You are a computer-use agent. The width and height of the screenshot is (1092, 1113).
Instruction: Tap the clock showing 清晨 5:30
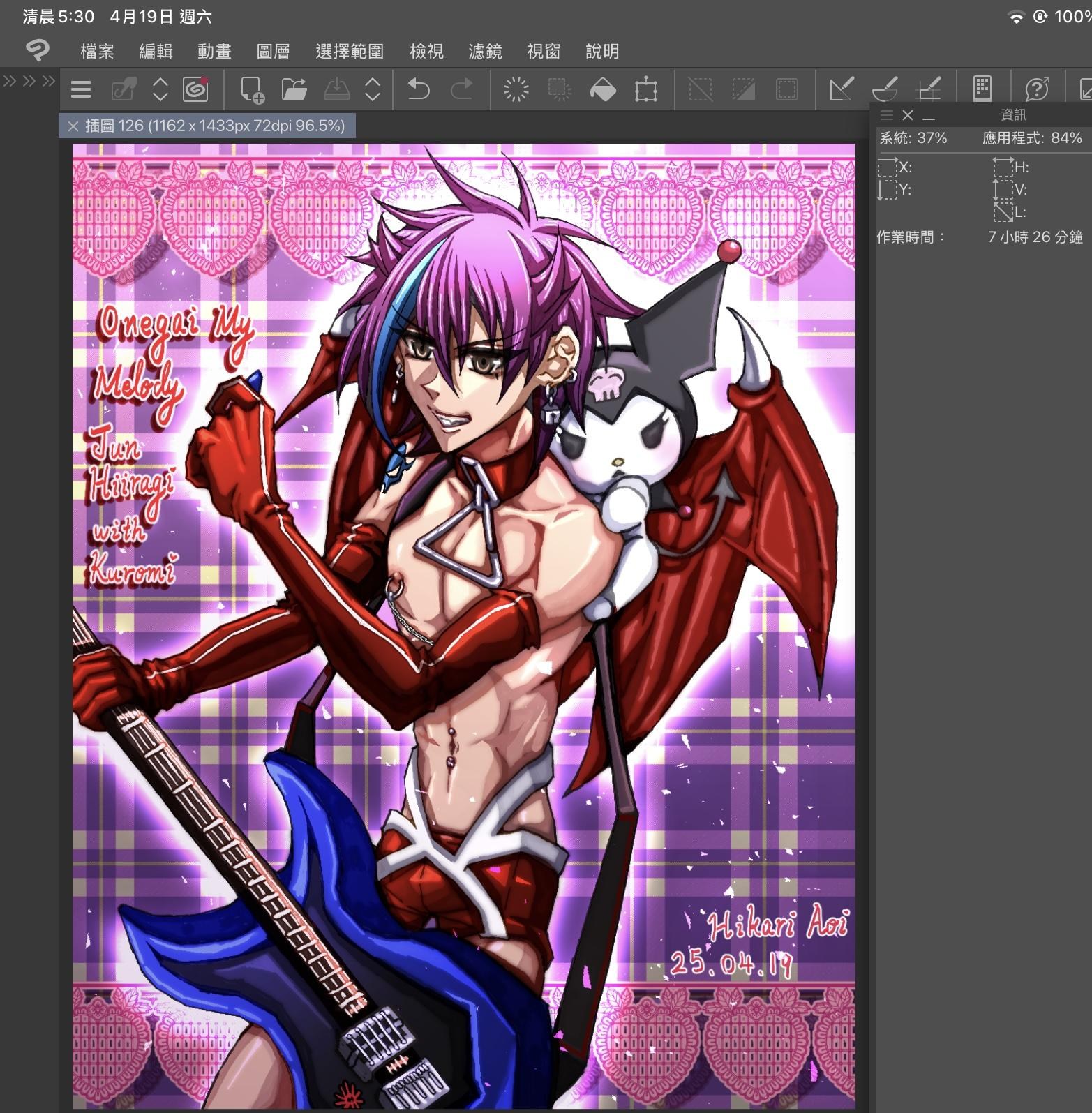coord(59,17)
